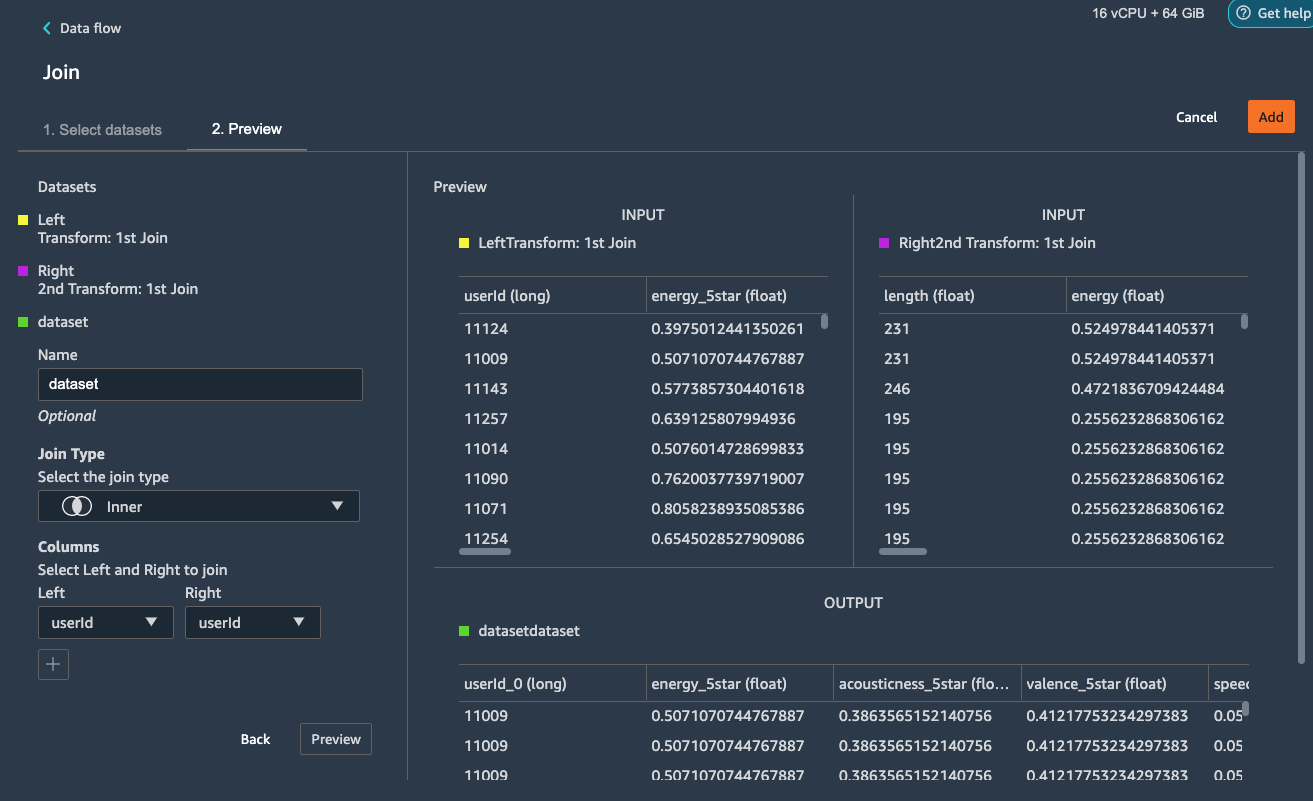1313x801 pixels.
Task: Select cell with userId 11090
Action: coord(486,479)
